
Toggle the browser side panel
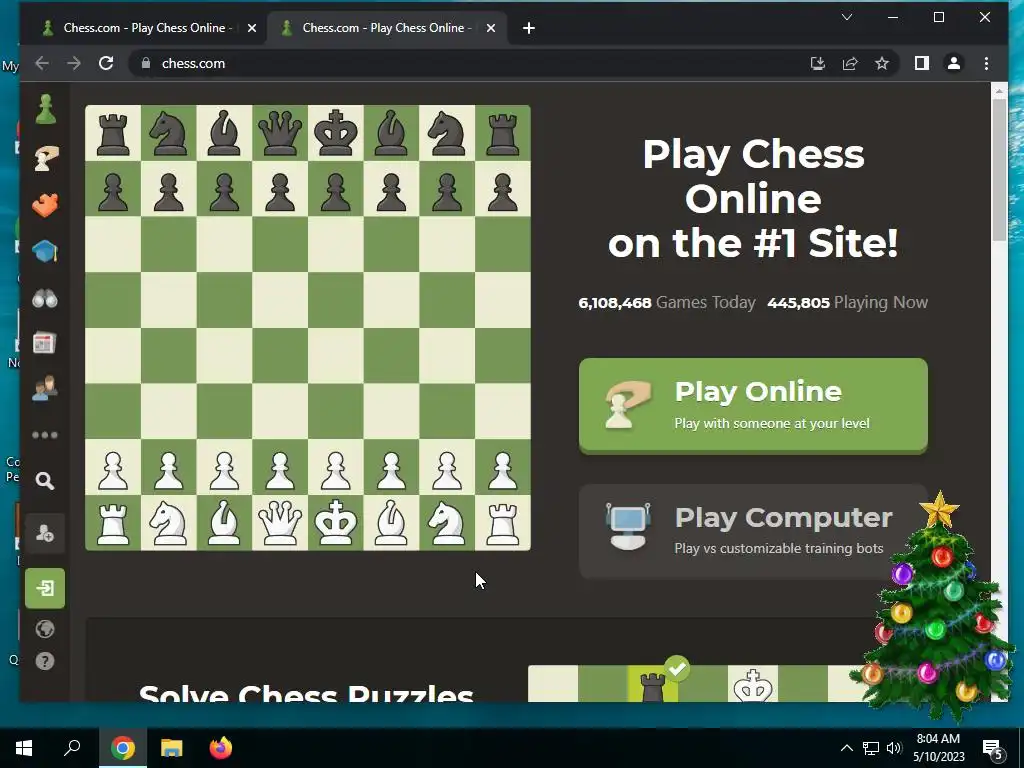[x=921, y=63]
